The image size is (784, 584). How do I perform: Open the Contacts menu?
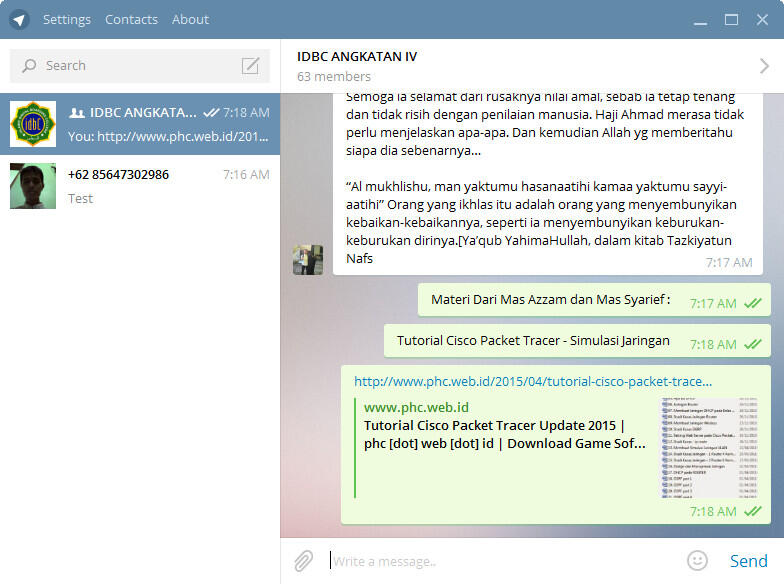coord(132,20)
